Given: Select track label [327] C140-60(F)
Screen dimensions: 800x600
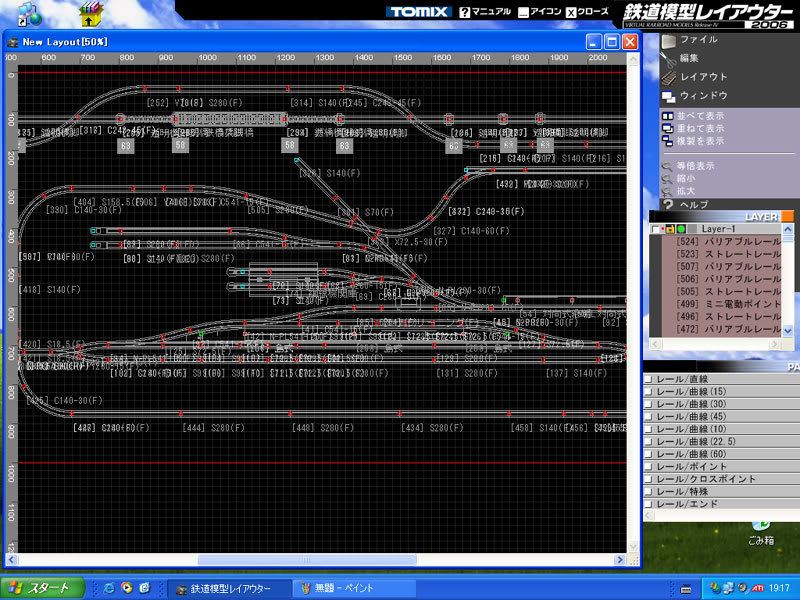Looking at the screenshot, I should tap(471, 231).
